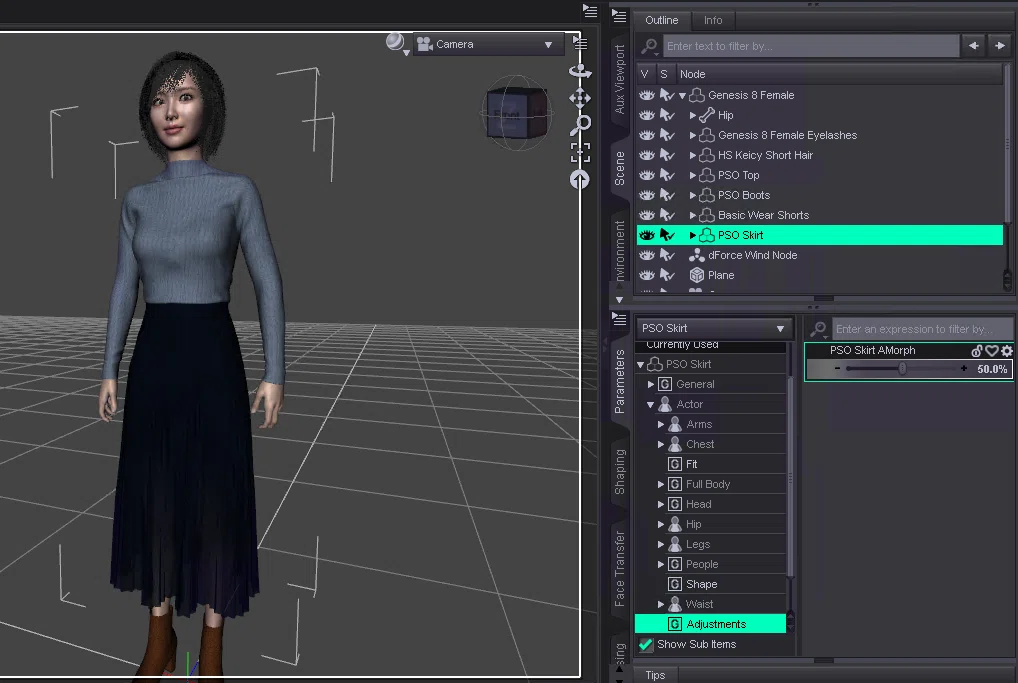Open the PSO Skirt node dropdown

(x=714, y=328)
